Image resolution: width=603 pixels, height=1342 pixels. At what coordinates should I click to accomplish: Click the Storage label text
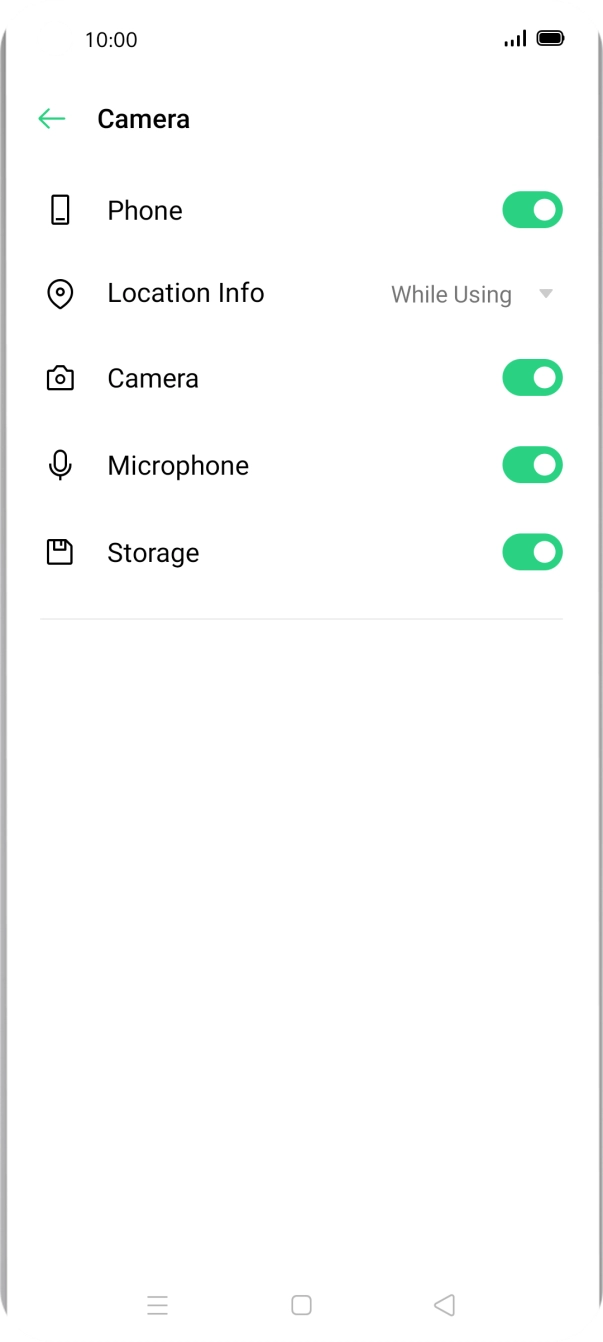[153, 552]
